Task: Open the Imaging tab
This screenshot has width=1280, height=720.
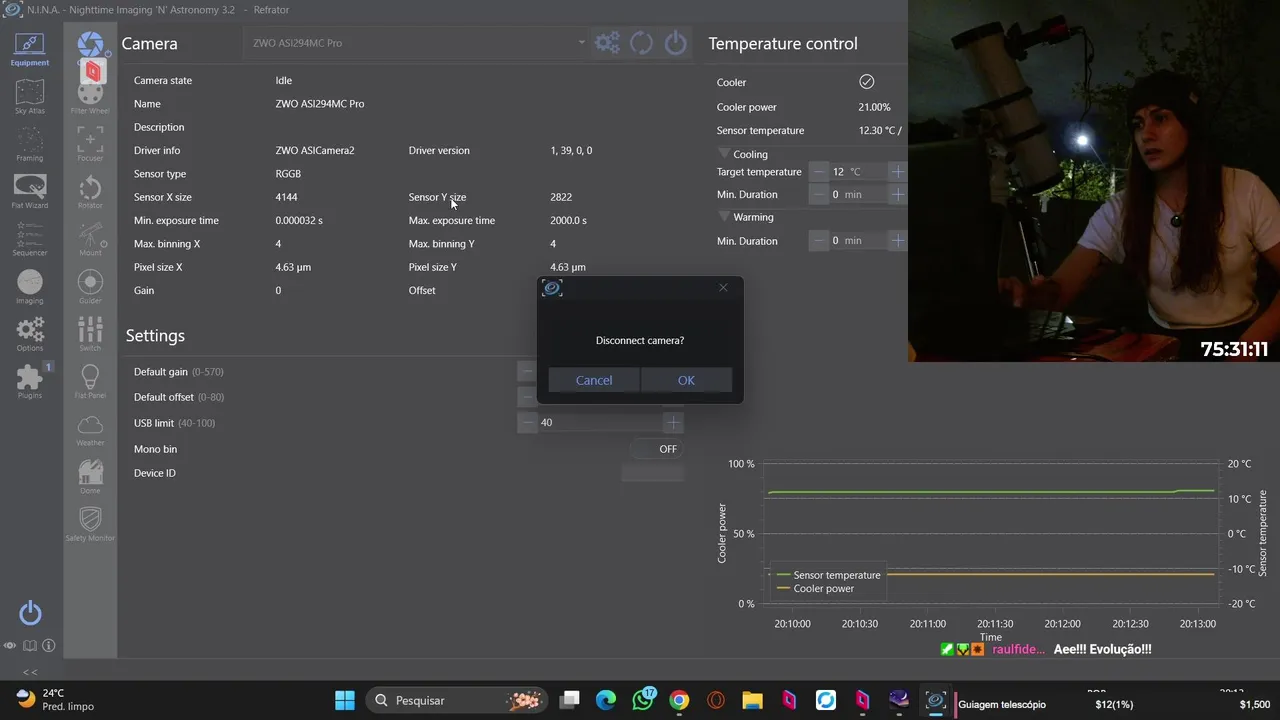Action: (x=30, y=286)
